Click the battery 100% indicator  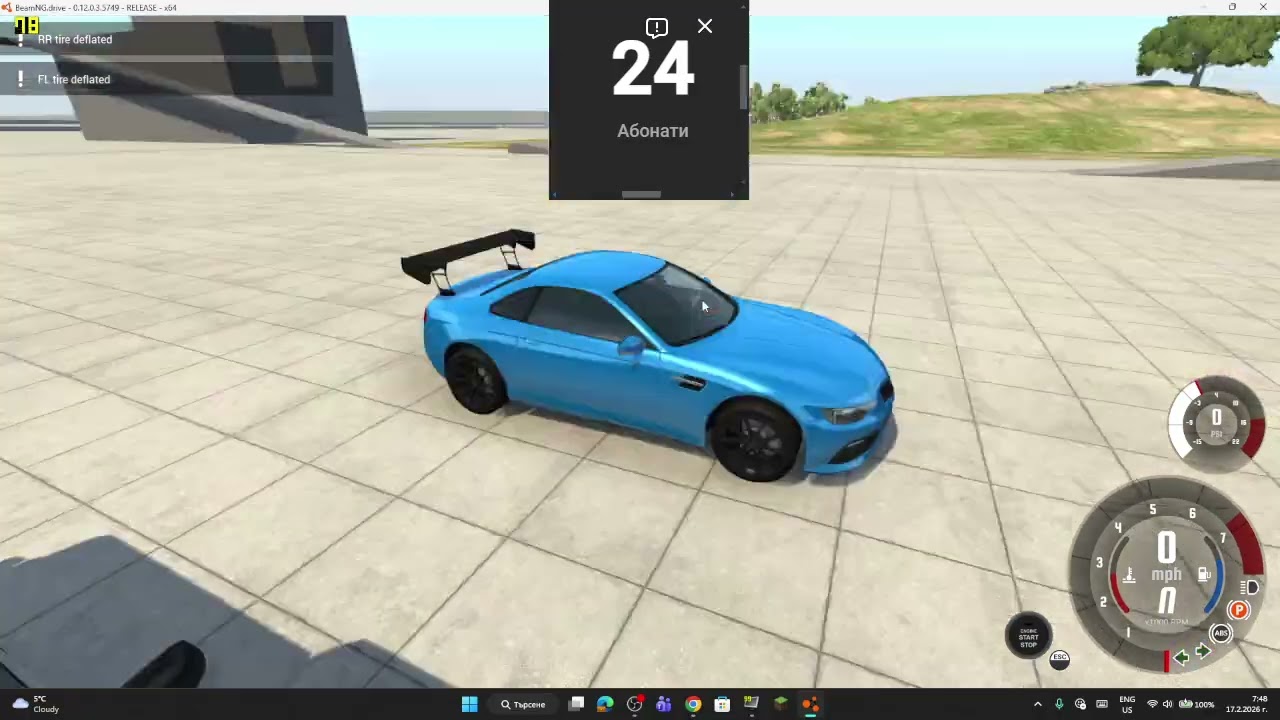coord(1197,704)
